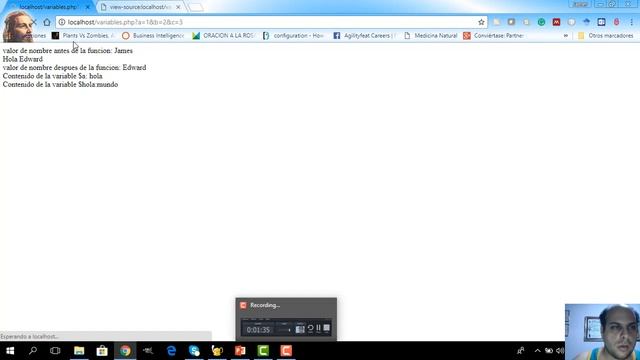Viewport: 640px width, 360px height.
Task: Open the dark blue square extension icon
Action: 601,22
